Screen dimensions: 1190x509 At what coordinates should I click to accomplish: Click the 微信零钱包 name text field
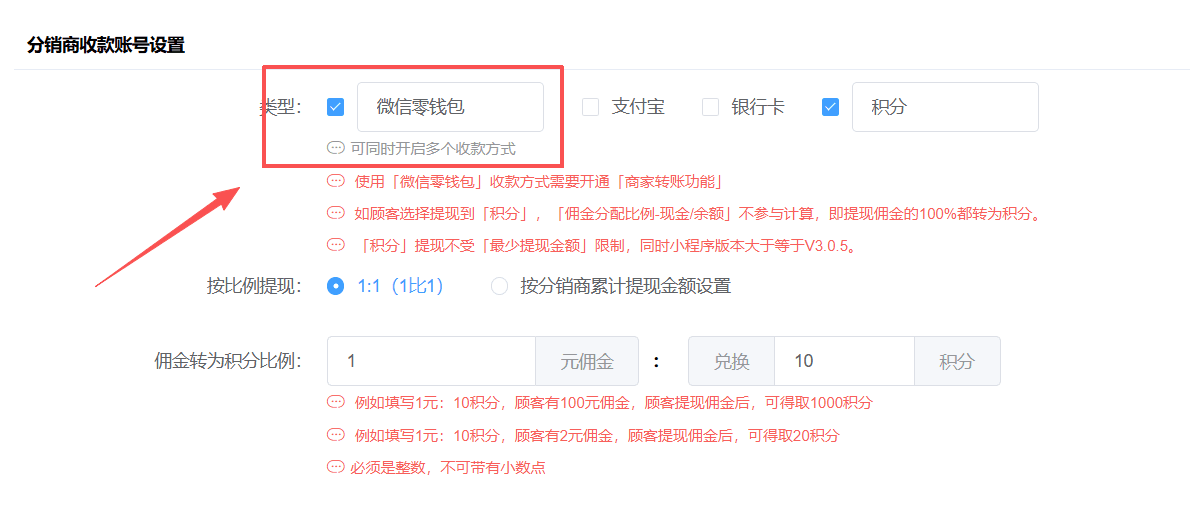(x=450, y=107)
